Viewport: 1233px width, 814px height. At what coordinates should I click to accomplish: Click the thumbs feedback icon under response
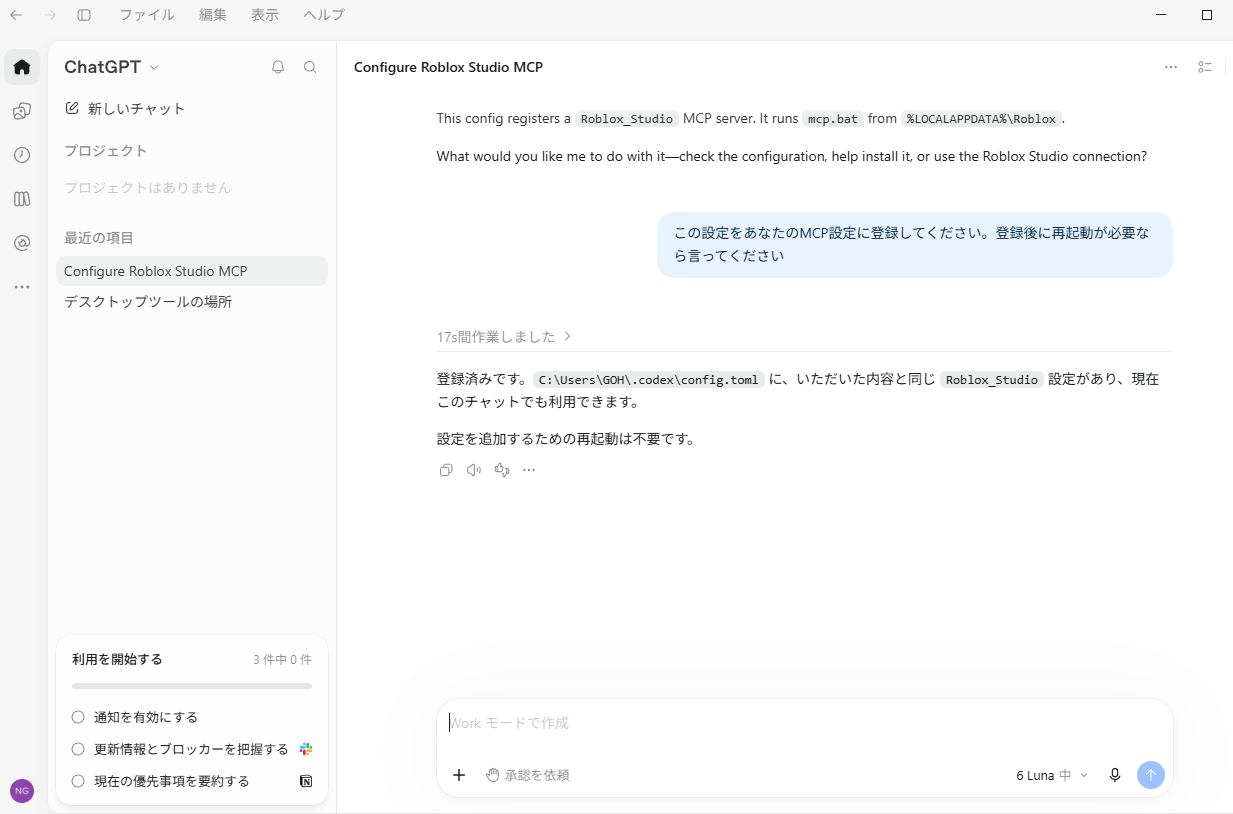pos(502,470)
